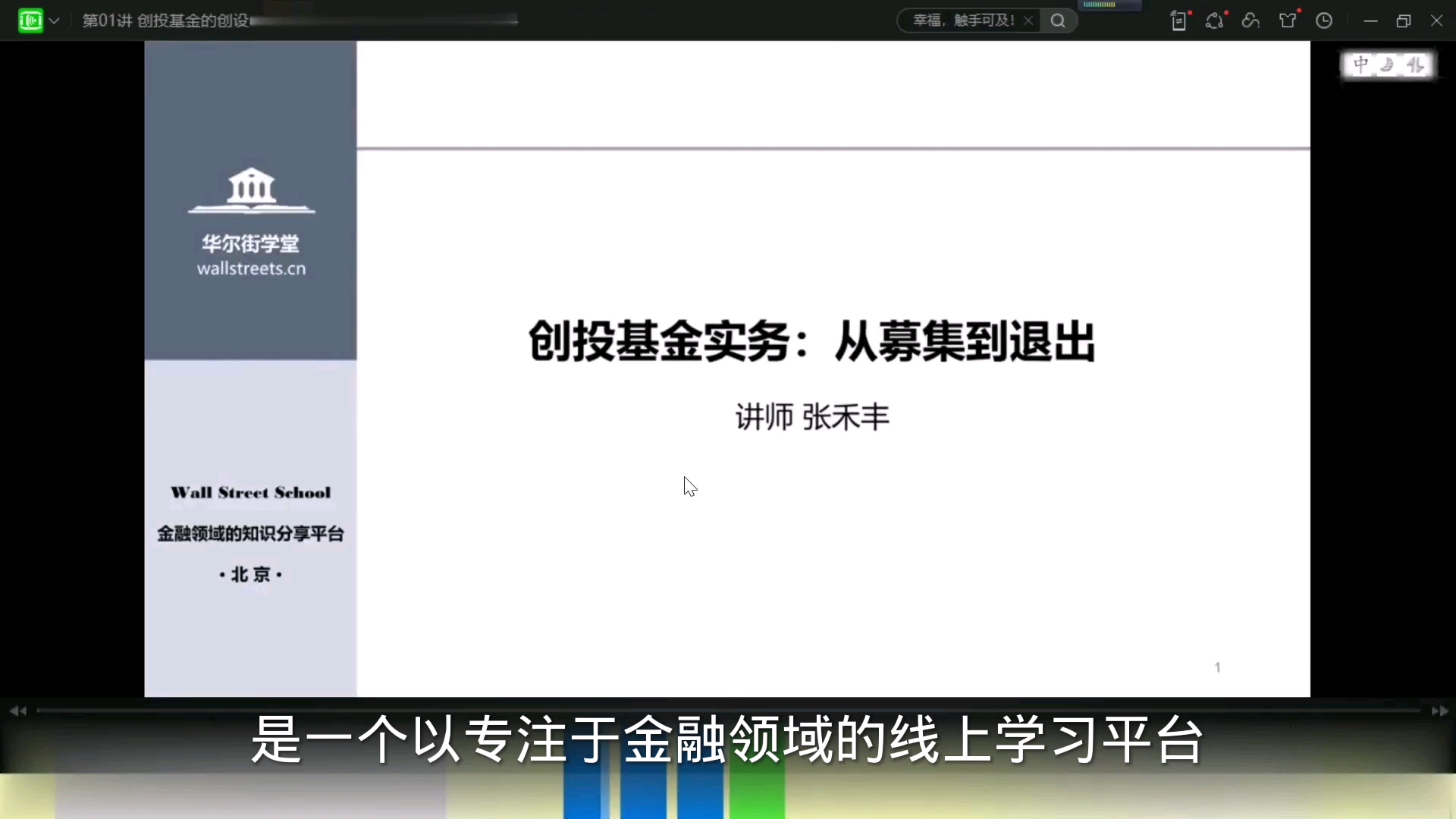The height and width of the screenshot is (819, 1456).
Task: Click the Wall Street School text
Action: coord(251,492)
